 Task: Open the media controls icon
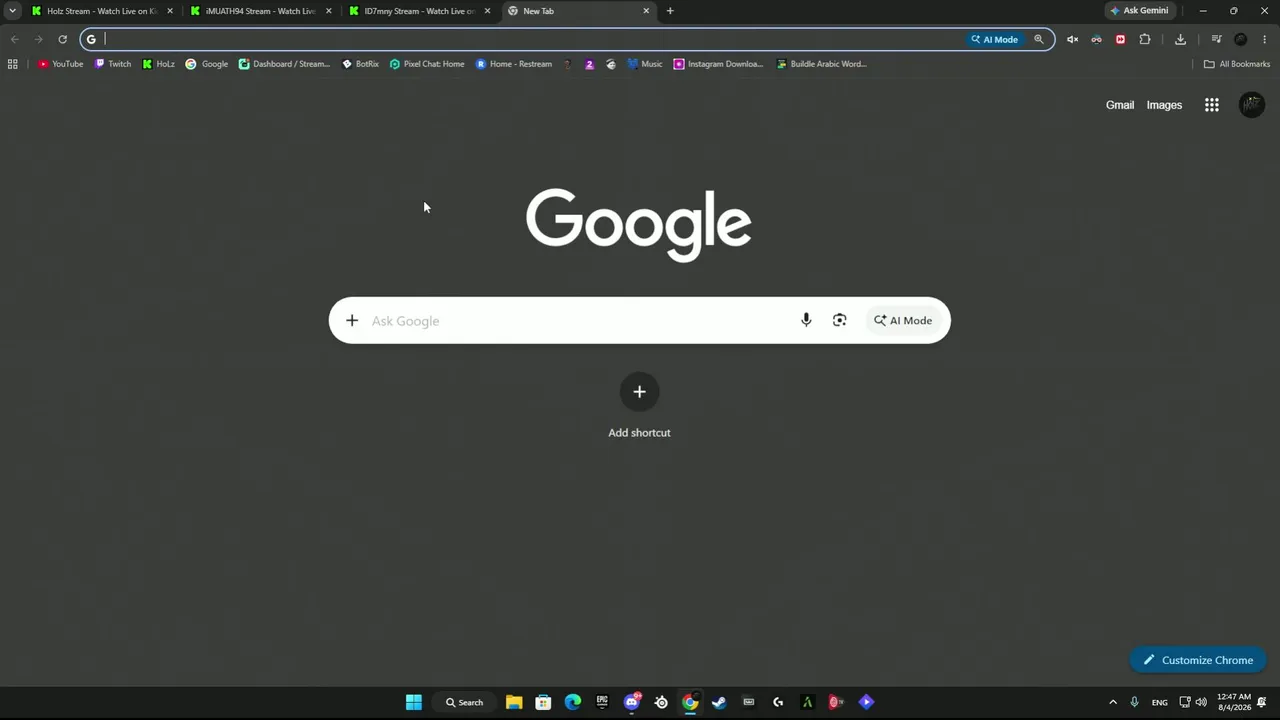pyautogui.click(x=1216, y=39)
